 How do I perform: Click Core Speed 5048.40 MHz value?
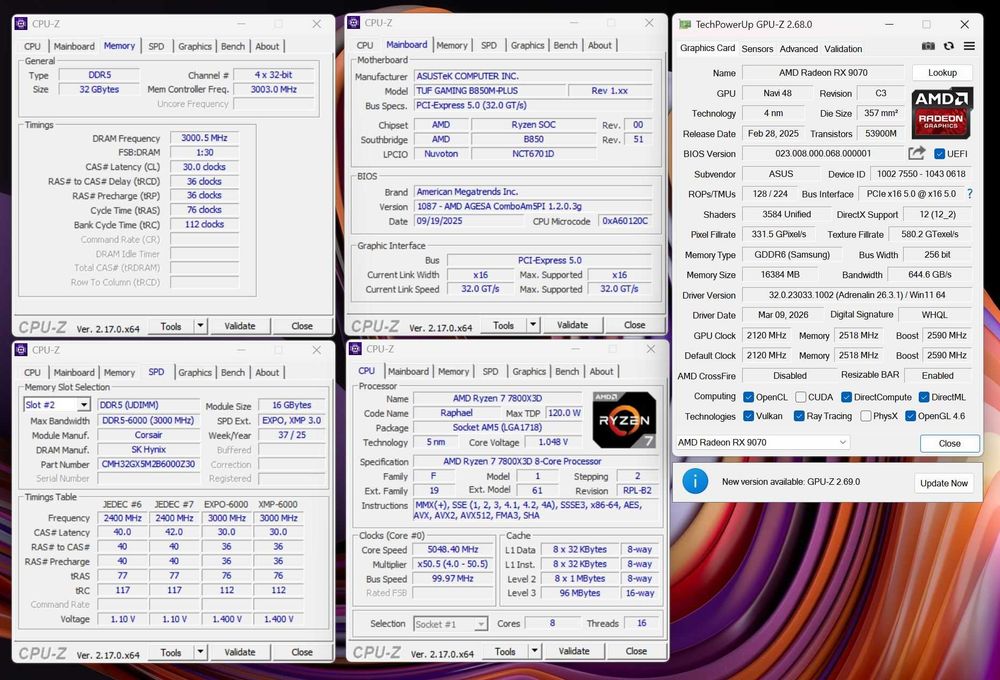[x=453, y=549]
